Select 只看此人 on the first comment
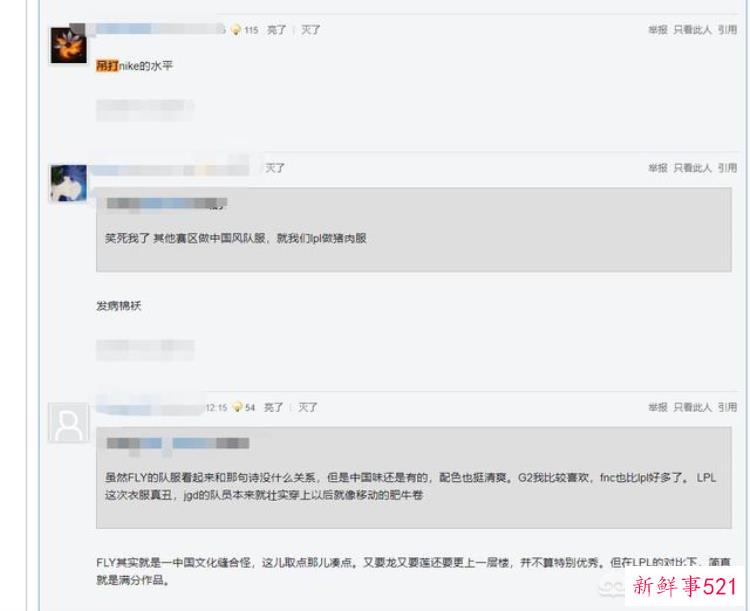750x611 pixels. tap(693, 30)
